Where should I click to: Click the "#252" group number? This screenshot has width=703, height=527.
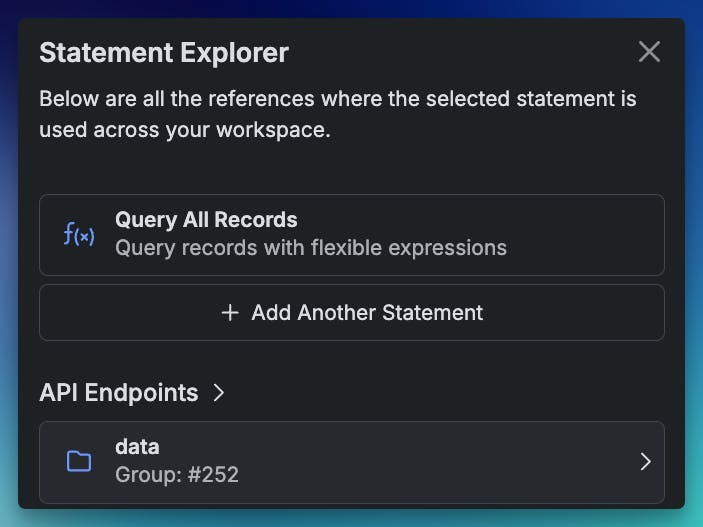pos(212,474)
